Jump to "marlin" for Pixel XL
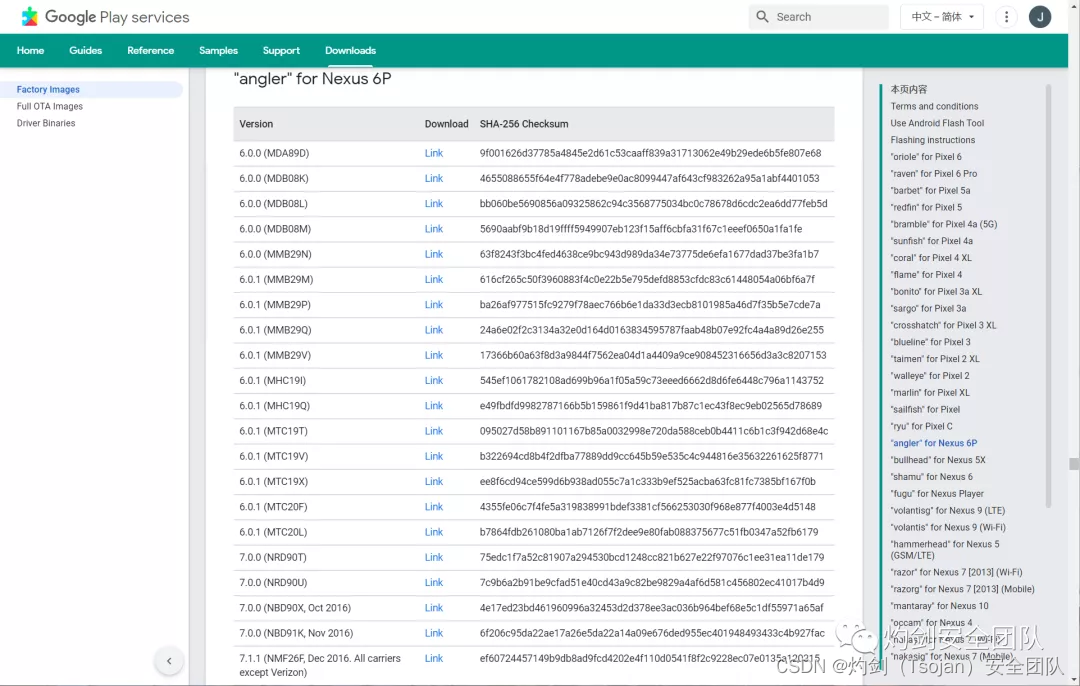The image size is (1080, 686). tap(930, 393)
